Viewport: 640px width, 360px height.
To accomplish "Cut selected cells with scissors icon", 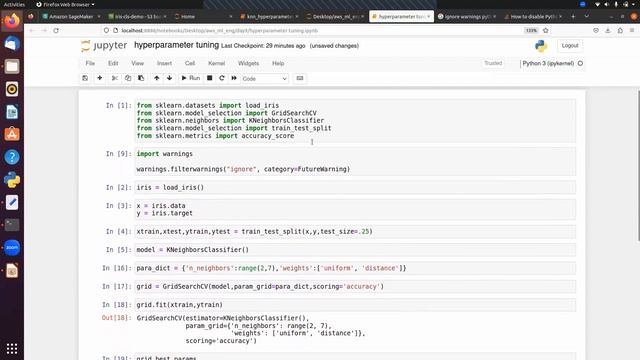I will [115, 78].
